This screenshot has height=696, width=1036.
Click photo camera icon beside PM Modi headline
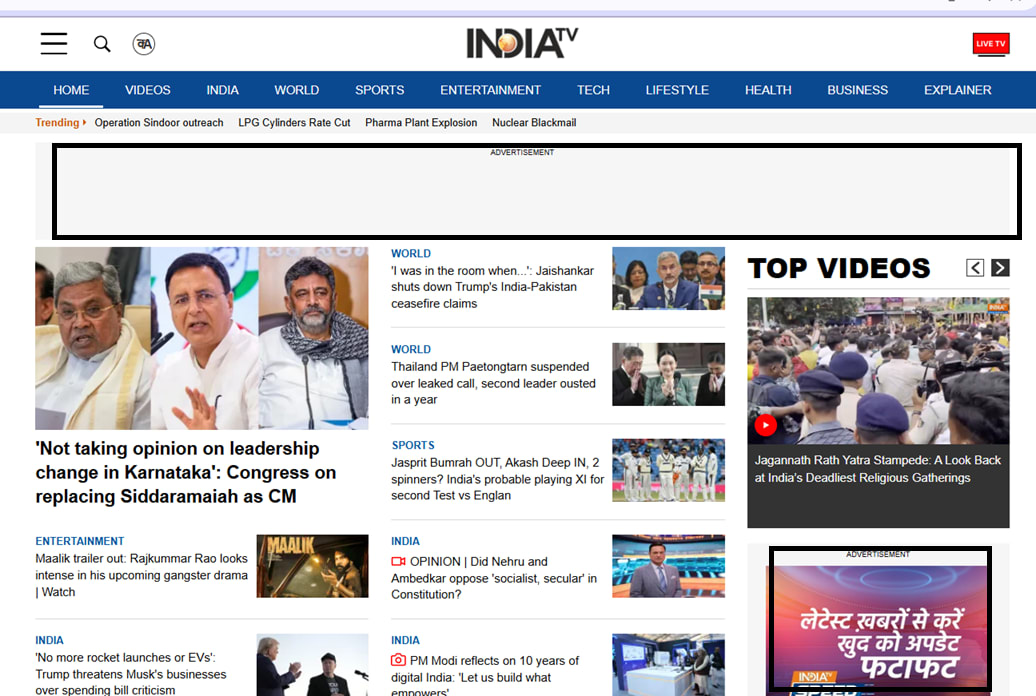click(398, 660)
